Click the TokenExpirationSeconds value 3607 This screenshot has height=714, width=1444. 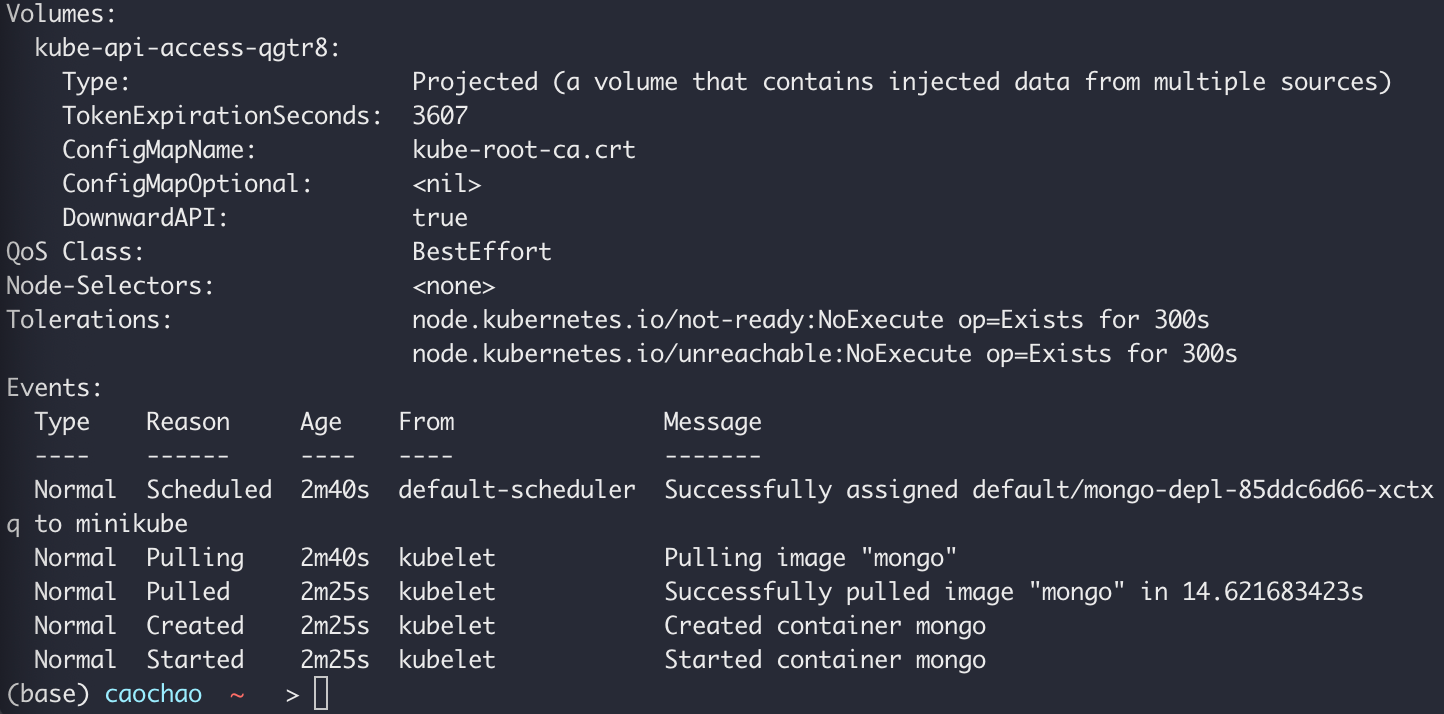coord(440,116)
